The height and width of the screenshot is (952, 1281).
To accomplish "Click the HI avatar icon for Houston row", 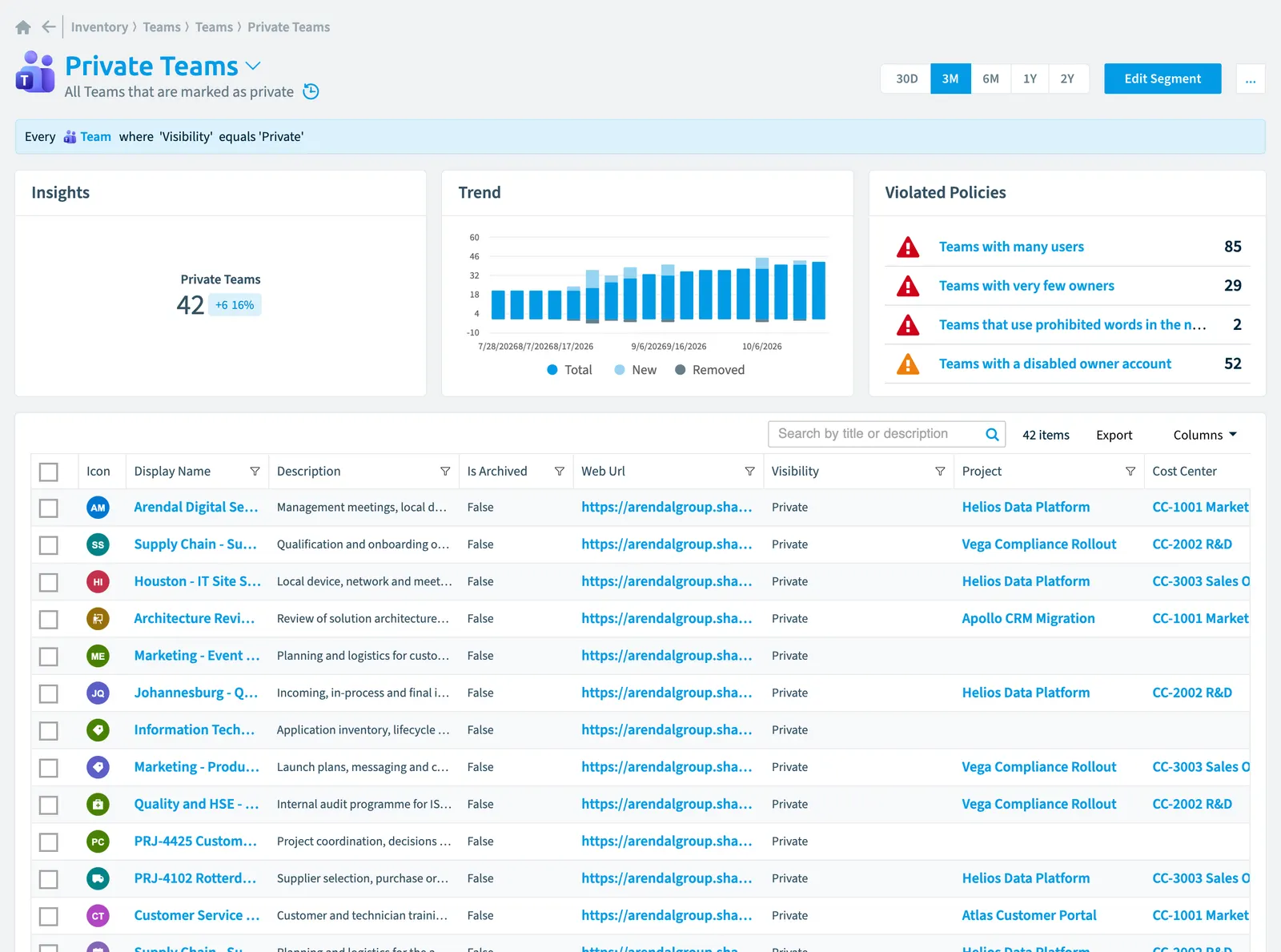I will point(98,582).
